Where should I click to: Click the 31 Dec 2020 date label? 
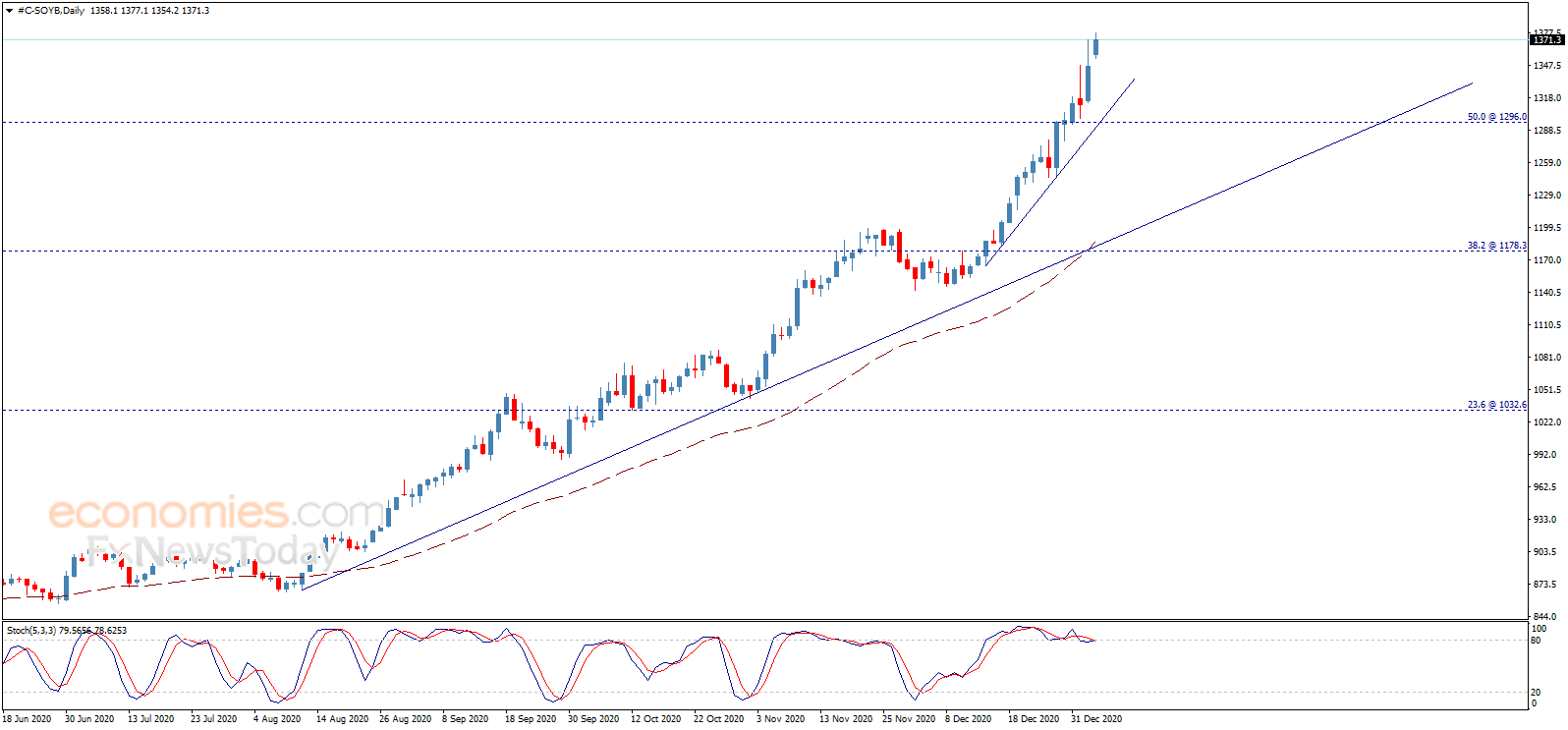pos(1096,719)
